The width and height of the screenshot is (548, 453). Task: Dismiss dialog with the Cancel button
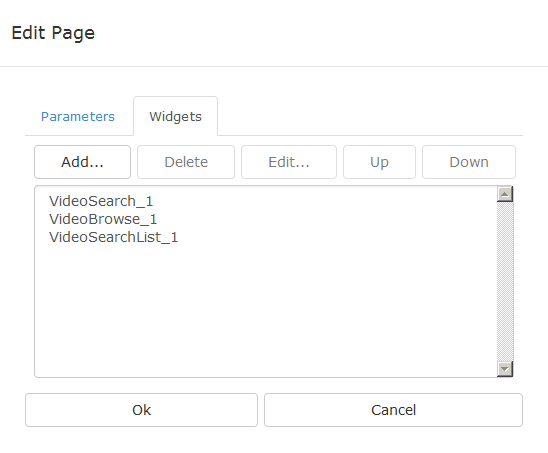tap(394, 410)
